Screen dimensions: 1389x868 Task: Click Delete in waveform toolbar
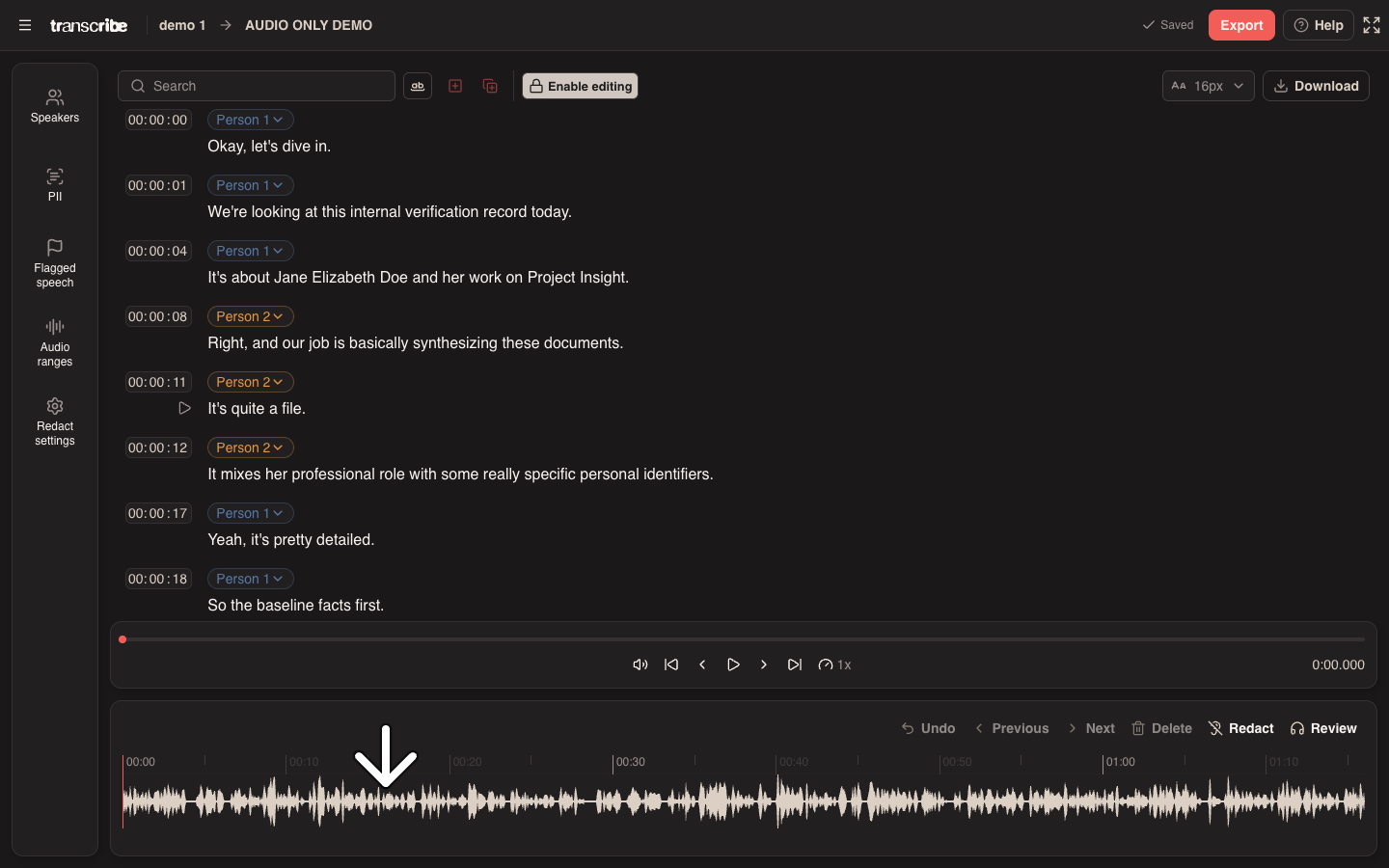[x=1162, y=728]
